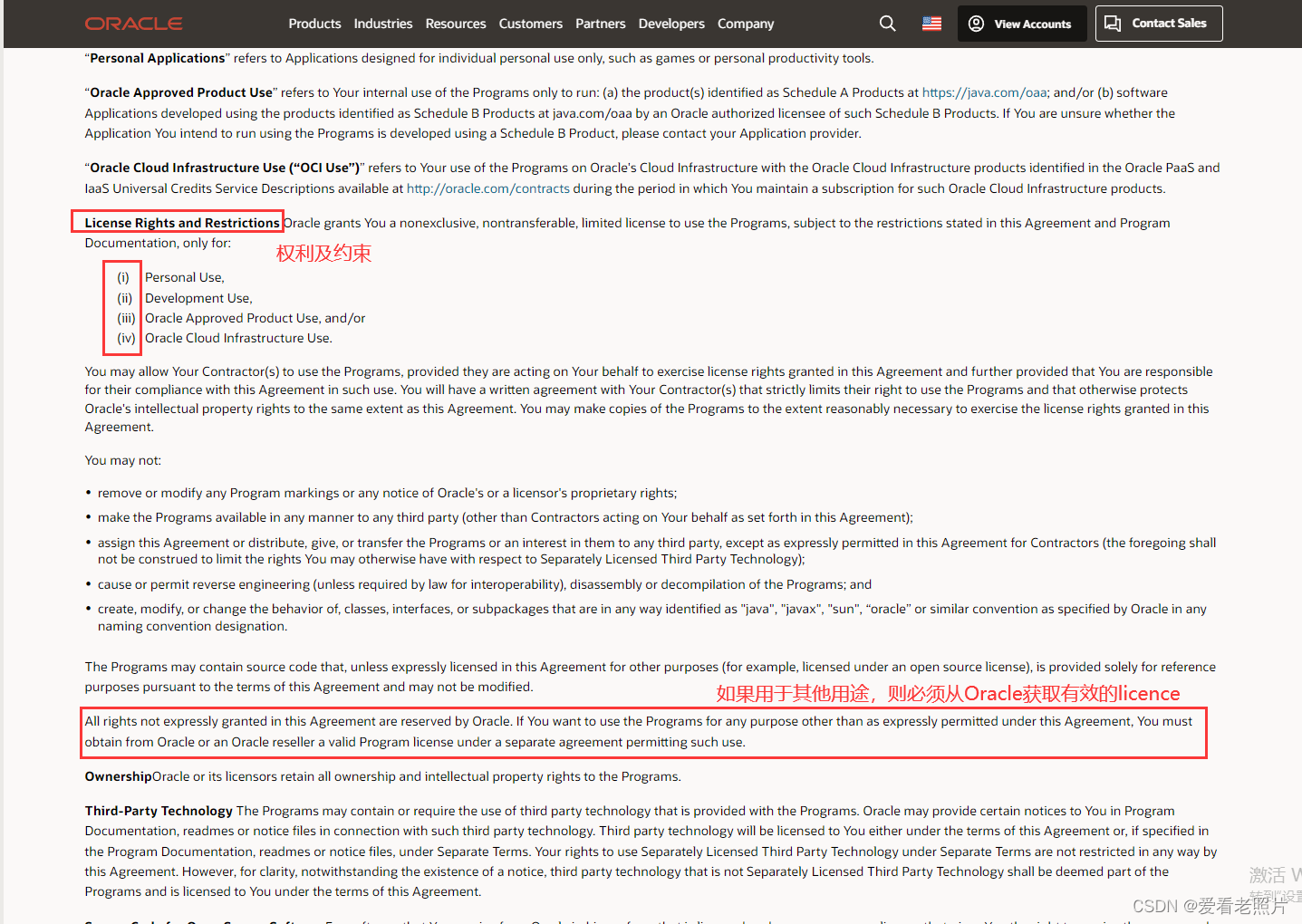The image size is (1302, 924).
Task: Click the "Development Use," list item
Action: point(198,298)
